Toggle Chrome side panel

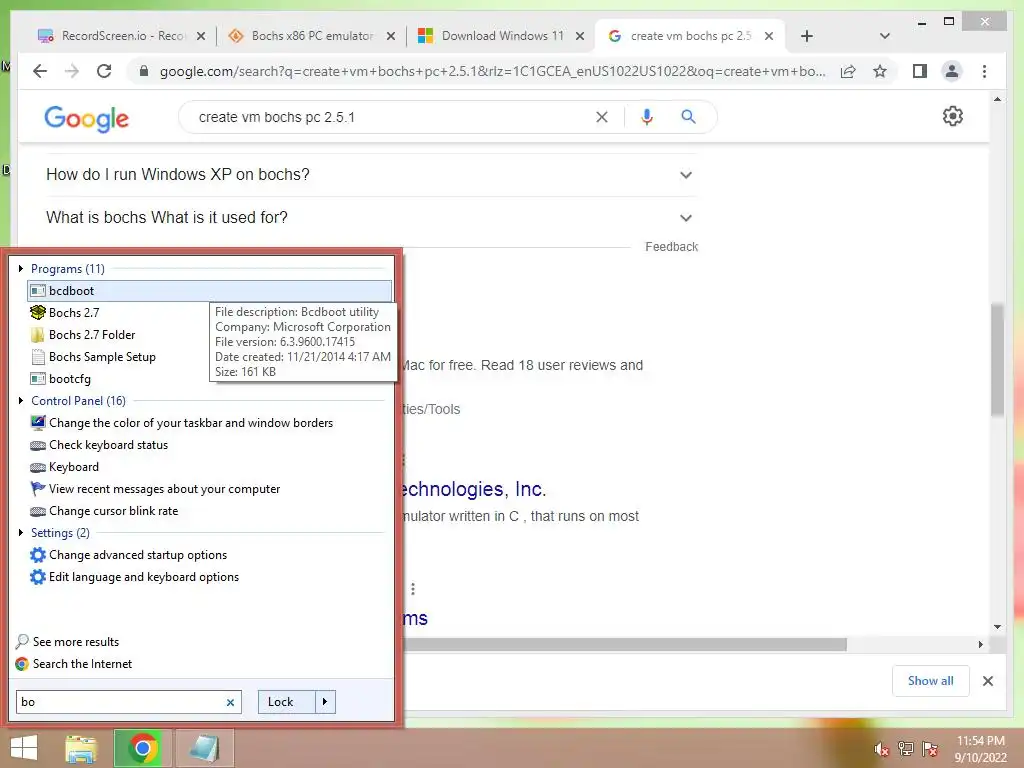coord(920,71)
